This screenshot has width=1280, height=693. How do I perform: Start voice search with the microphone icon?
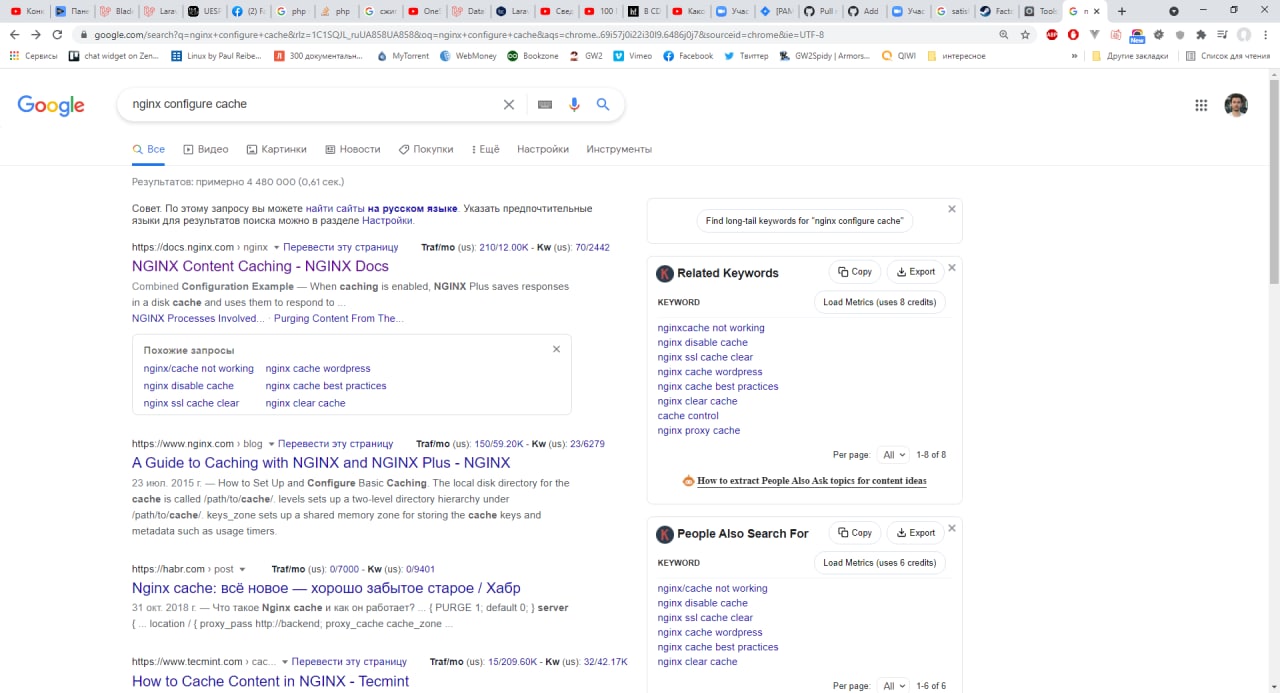574,104
